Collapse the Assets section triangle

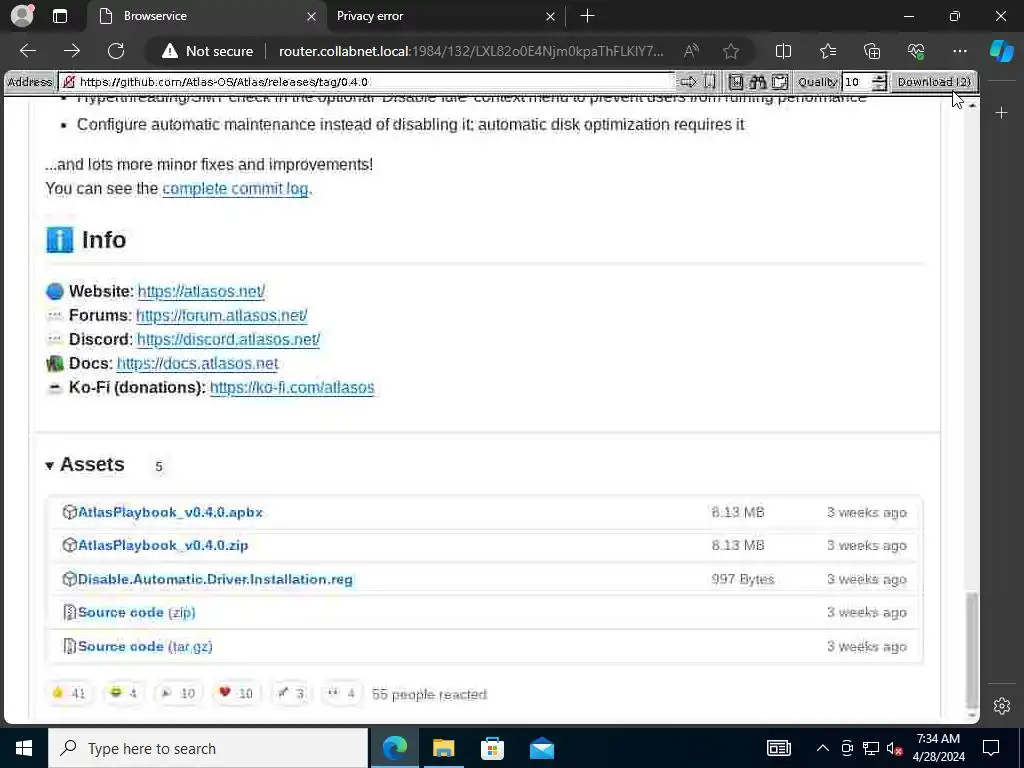[x=50, y=466]
